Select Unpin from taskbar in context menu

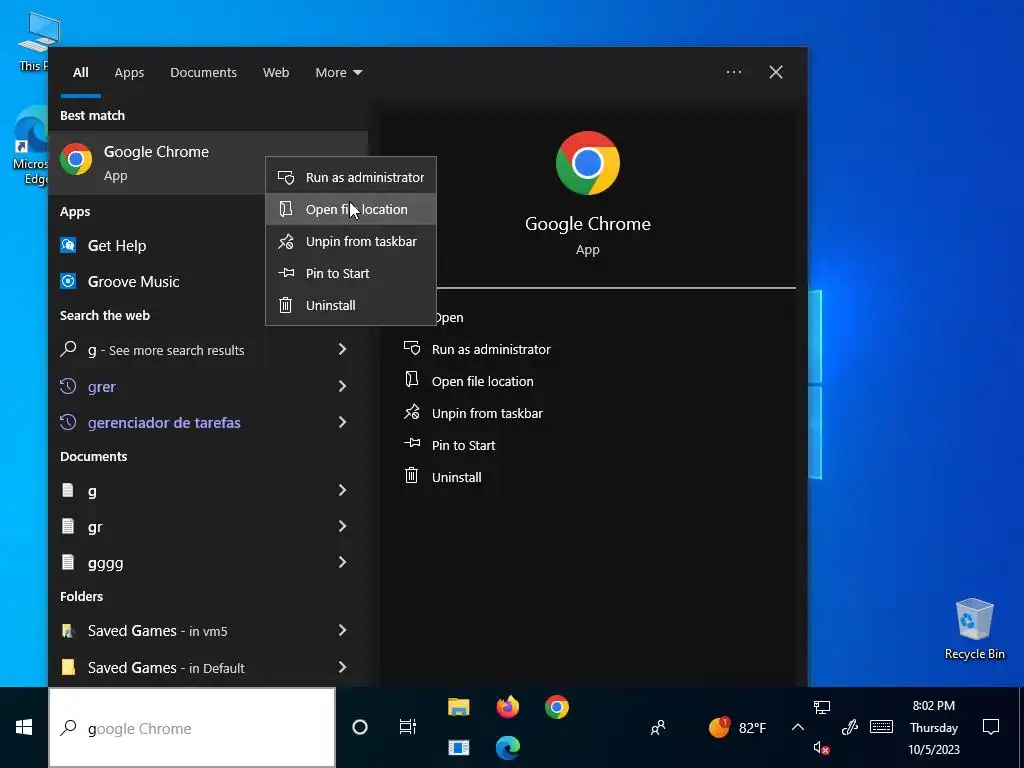click(x=351, y=241)
